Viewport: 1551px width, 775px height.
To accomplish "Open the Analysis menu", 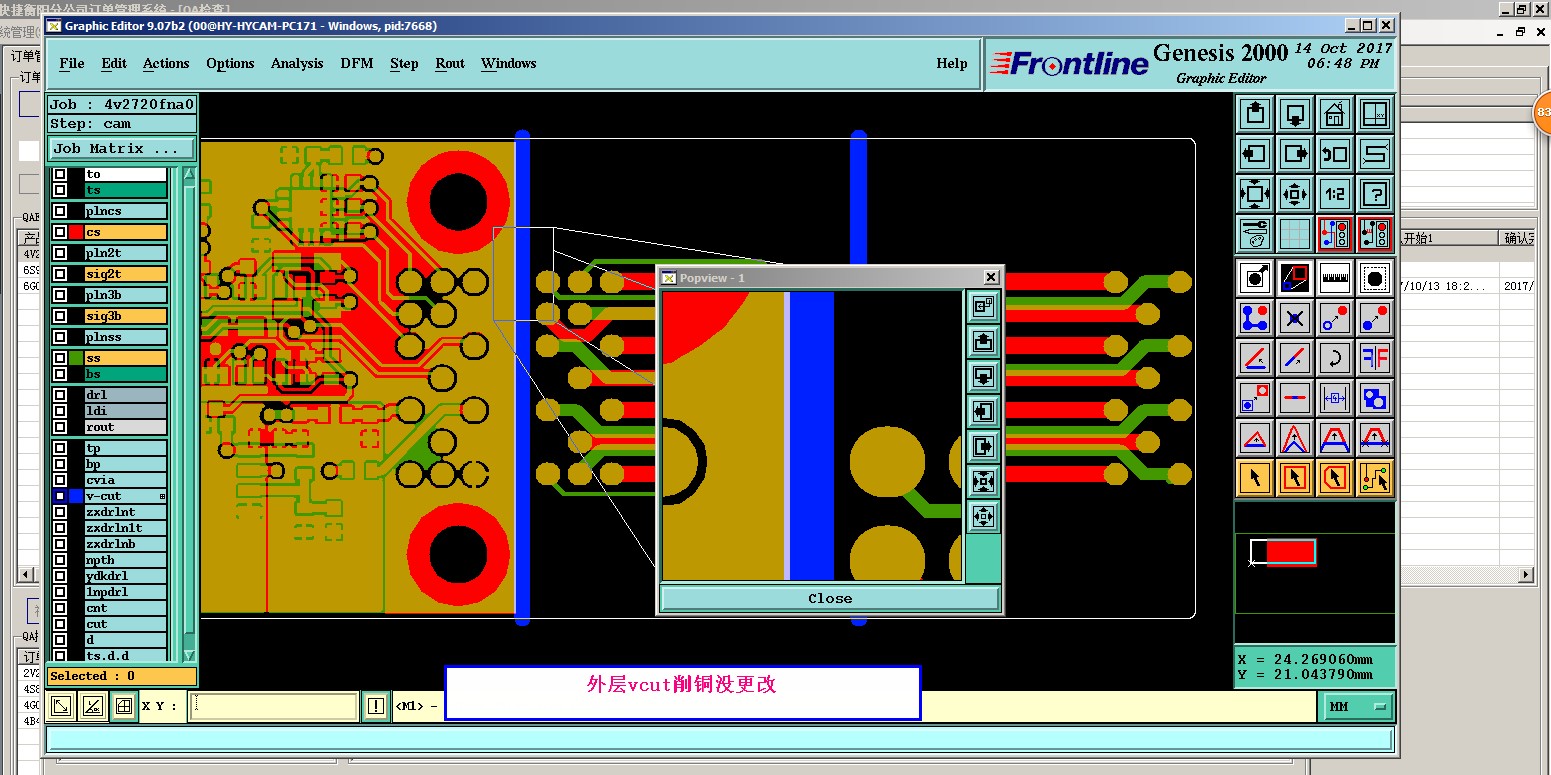I will [x=297, y=63].
